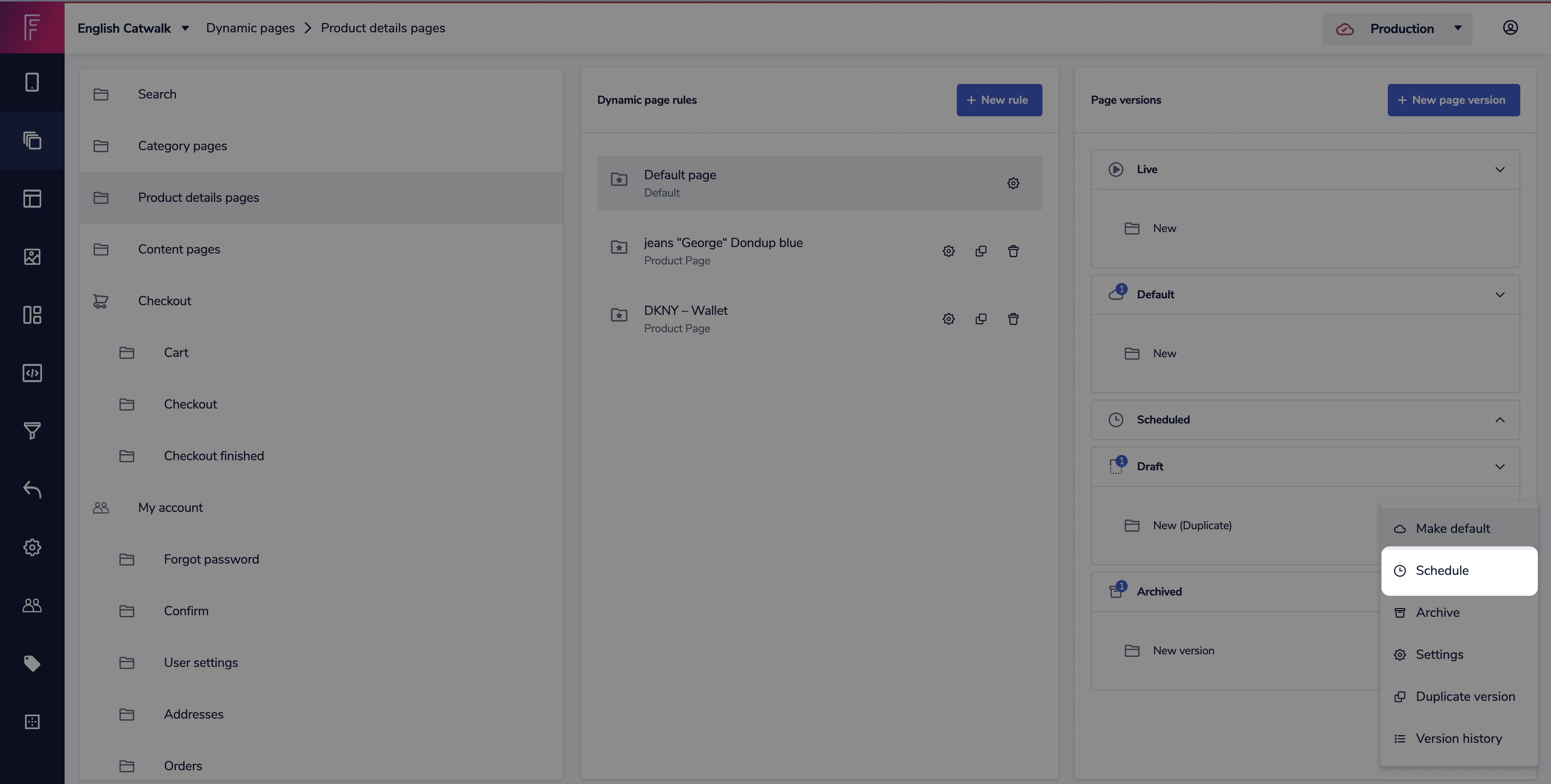1551x784 pixels.
Task: Open the tag icon in sidebar
Action: (32, 663)
